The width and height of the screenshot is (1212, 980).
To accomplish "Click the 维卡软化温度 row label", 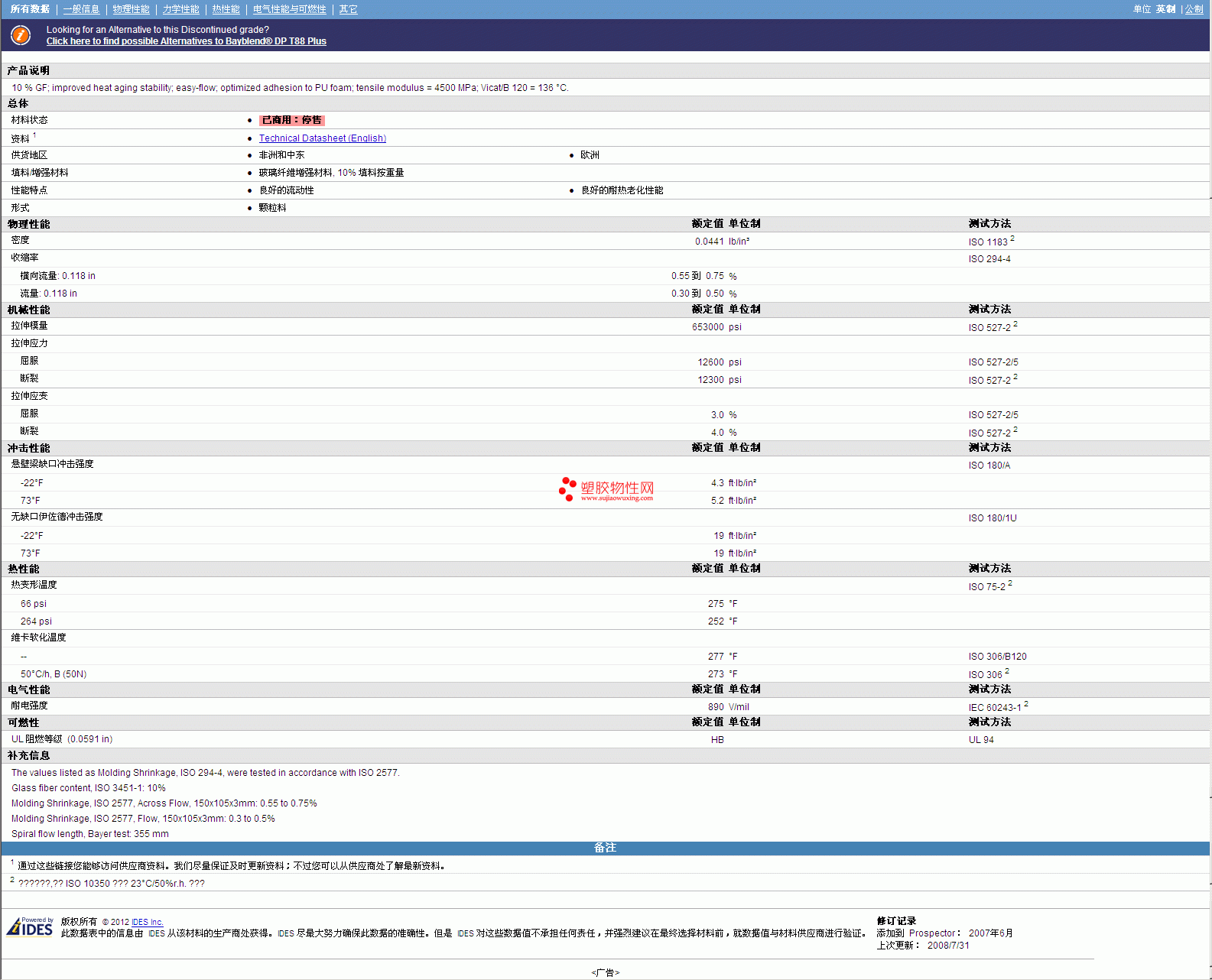I will tap(38, 638).
